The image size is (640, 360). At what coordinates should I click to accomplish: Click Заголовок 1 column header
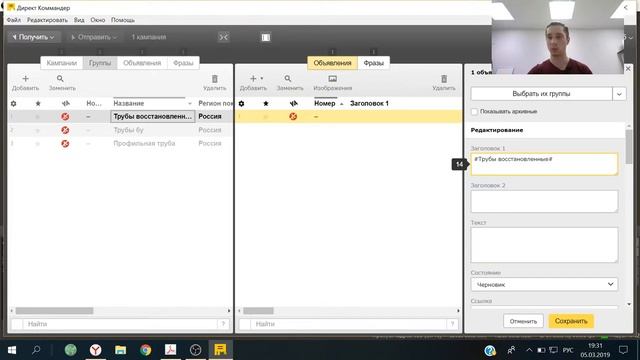coord(369,104)
